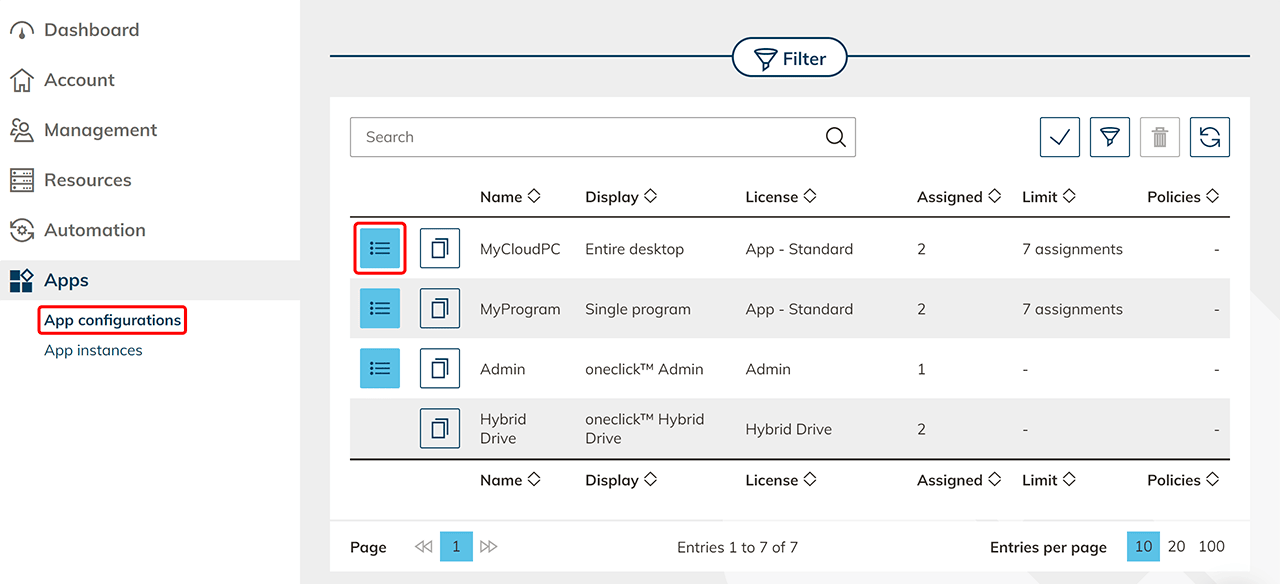
Task: Duplicate the Hybrid Drive configuration
Action: (439, 429)
